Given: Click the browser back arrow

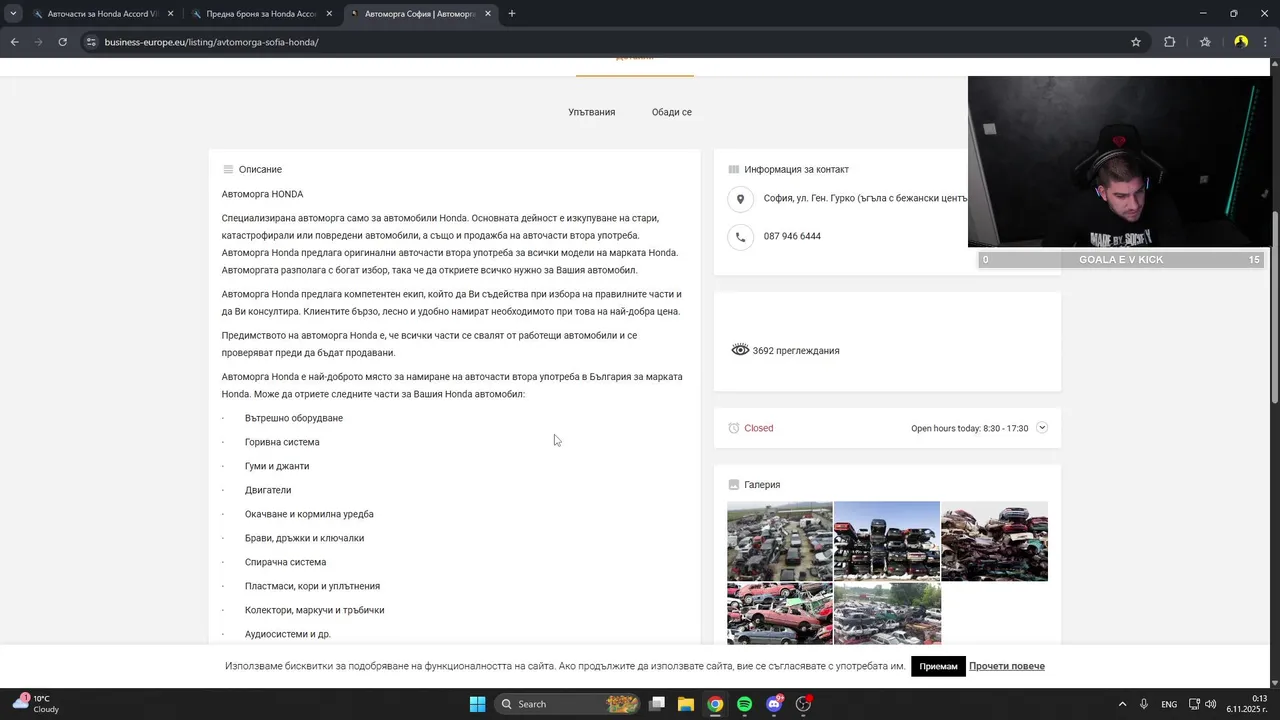Looking at the screenshot, I should pyautogui.click(x=14, y=42).
